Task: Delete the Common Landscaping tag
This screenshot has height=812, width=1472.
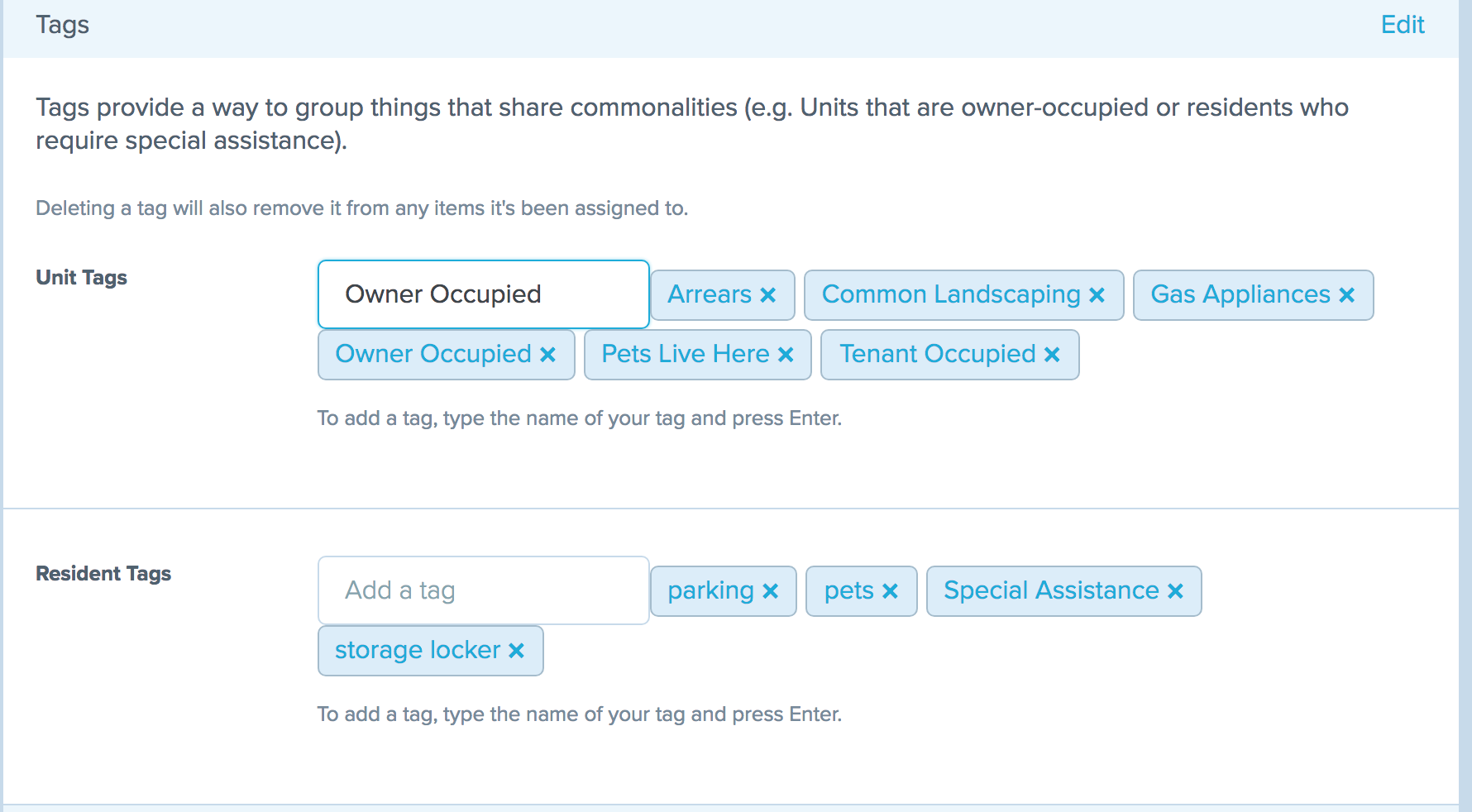Action: coord(1097,294)
